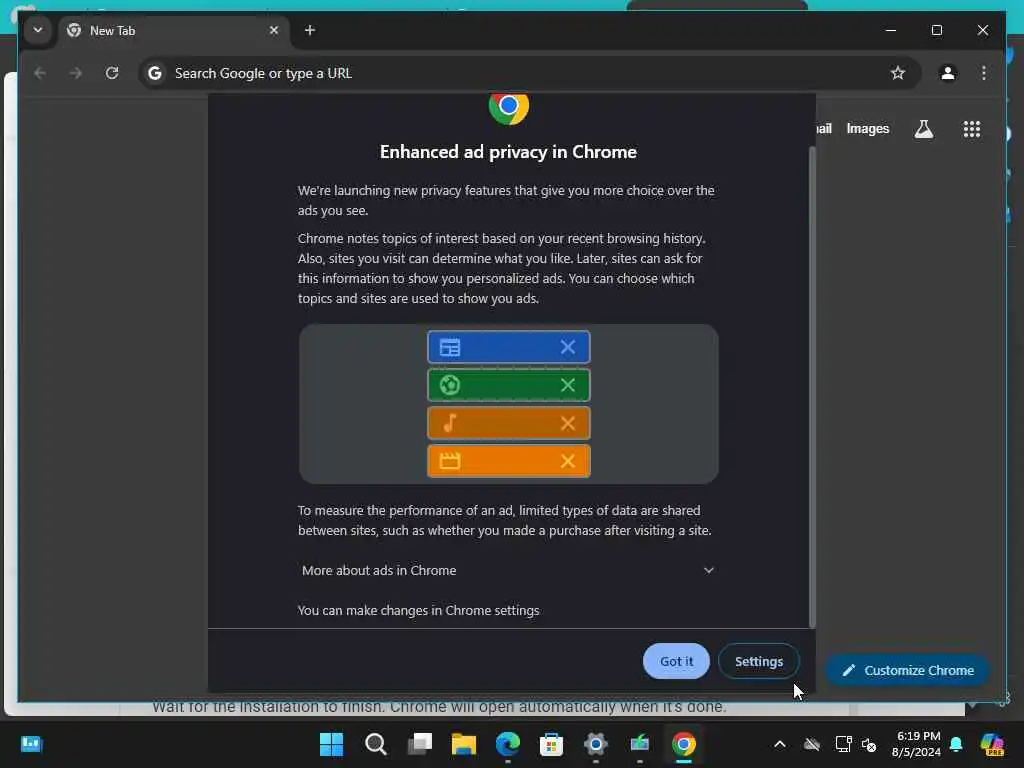The image size is (1024, 768).
Task: Open the Widgets button on the taskbar
Action: pos(31,744)
